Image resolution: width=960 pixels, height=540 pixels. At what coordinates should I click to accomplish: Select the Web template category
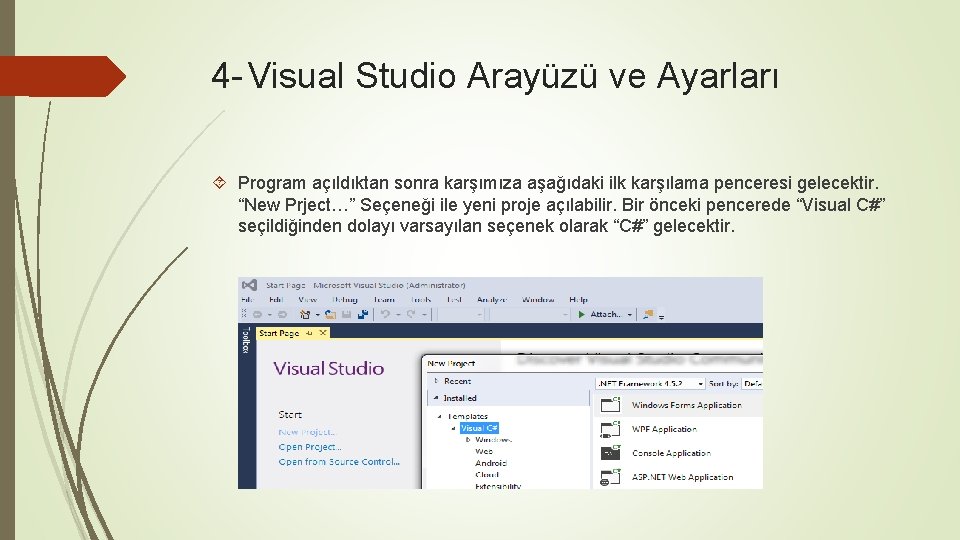(x=484, y=451)
